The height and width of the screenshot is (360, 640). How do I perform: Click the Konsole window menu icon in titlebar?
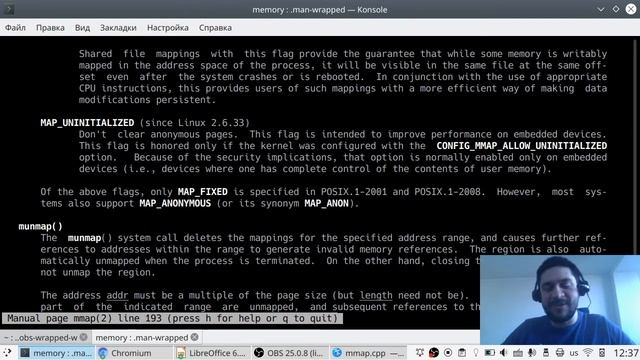(9, 9)
